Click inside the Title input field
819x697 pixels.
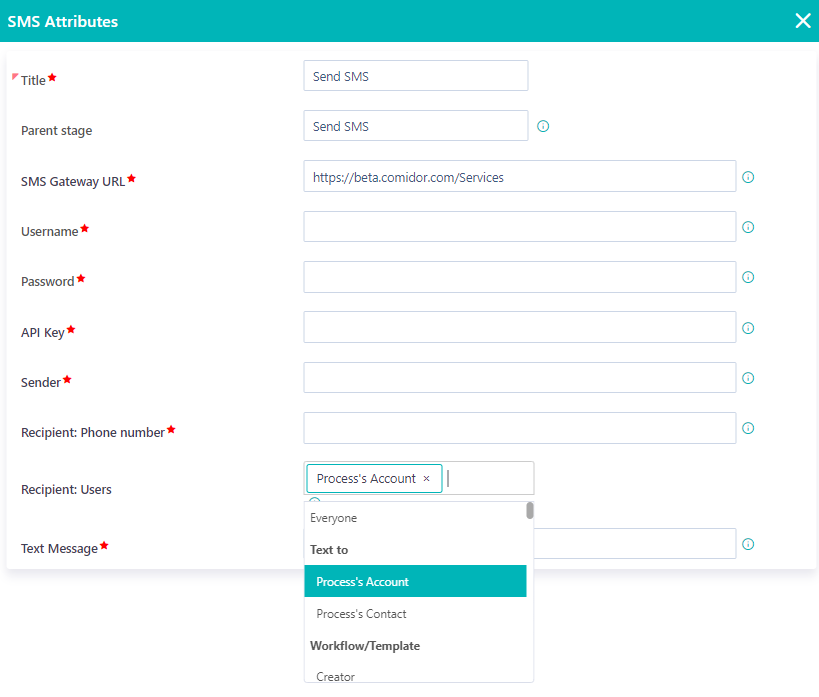tap(415, 75)
